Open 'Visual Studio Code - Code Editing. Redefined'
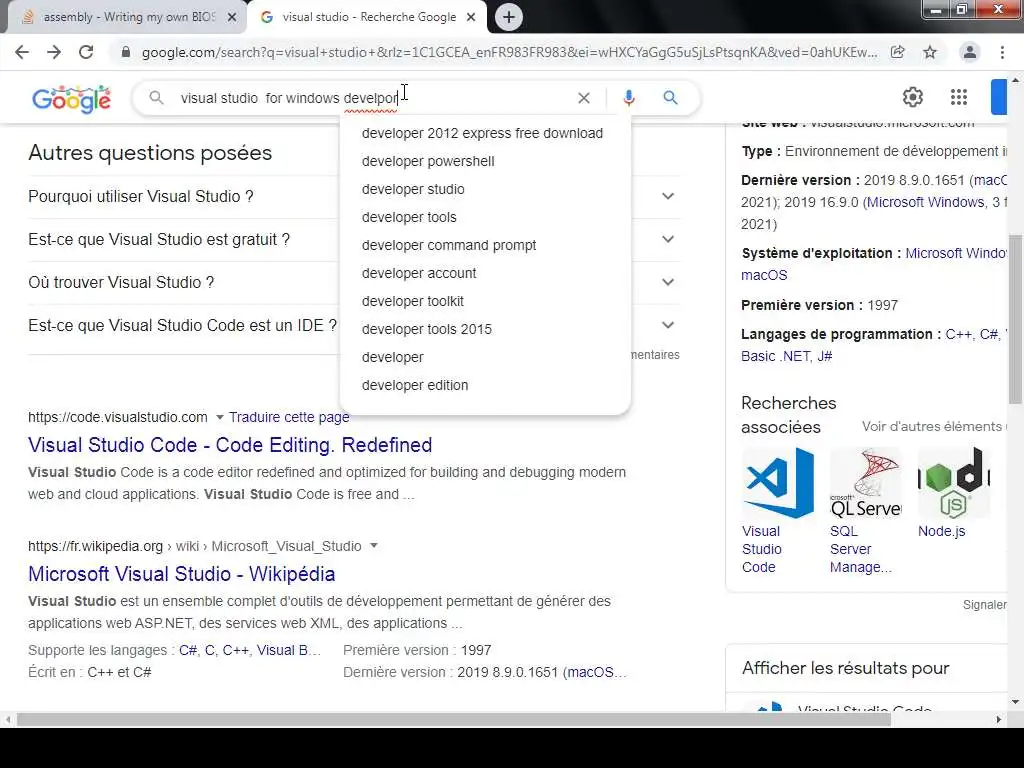Viewport: 1024px width, 768px height. pyautogui.click(x=230, y=445)
